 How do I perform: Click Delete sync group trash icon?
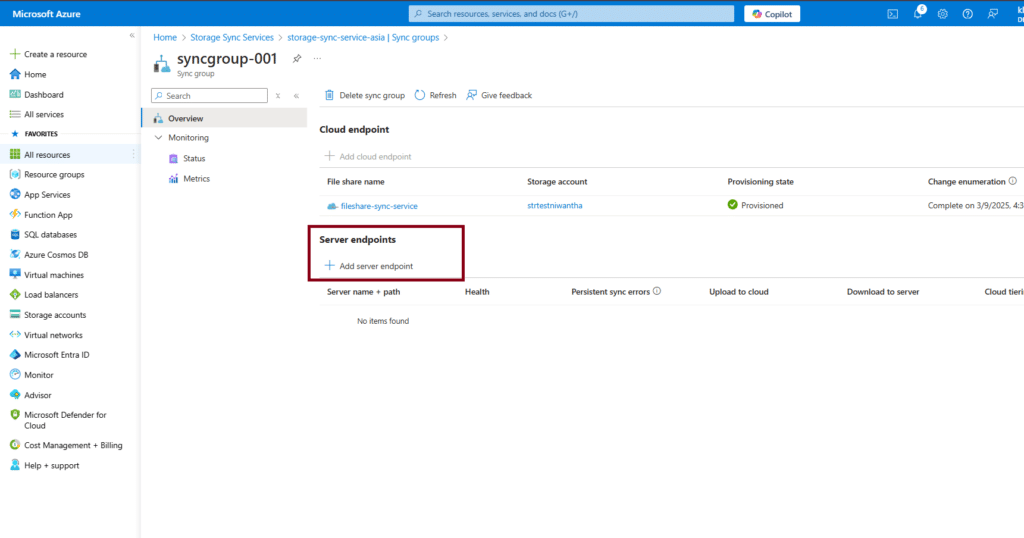tap(329, 95)
